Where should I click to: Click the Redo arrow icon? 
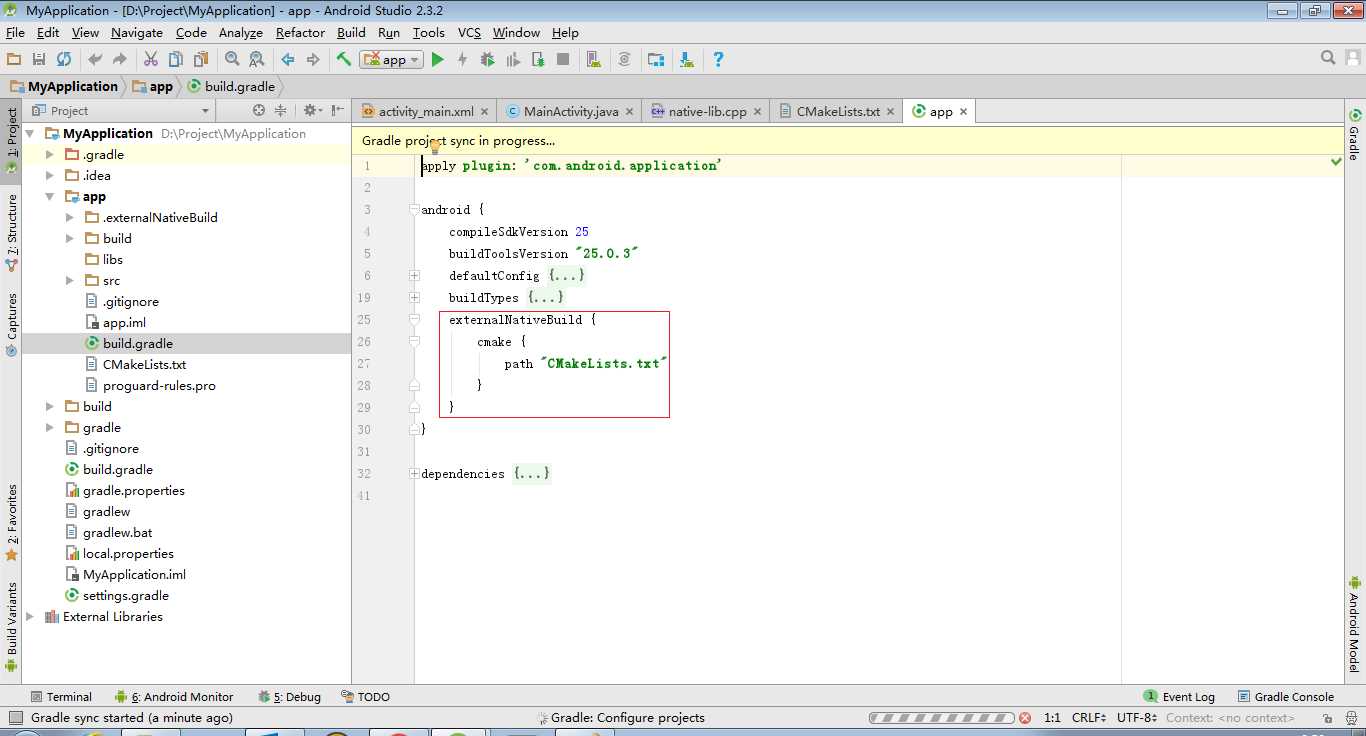pos(120,60)
